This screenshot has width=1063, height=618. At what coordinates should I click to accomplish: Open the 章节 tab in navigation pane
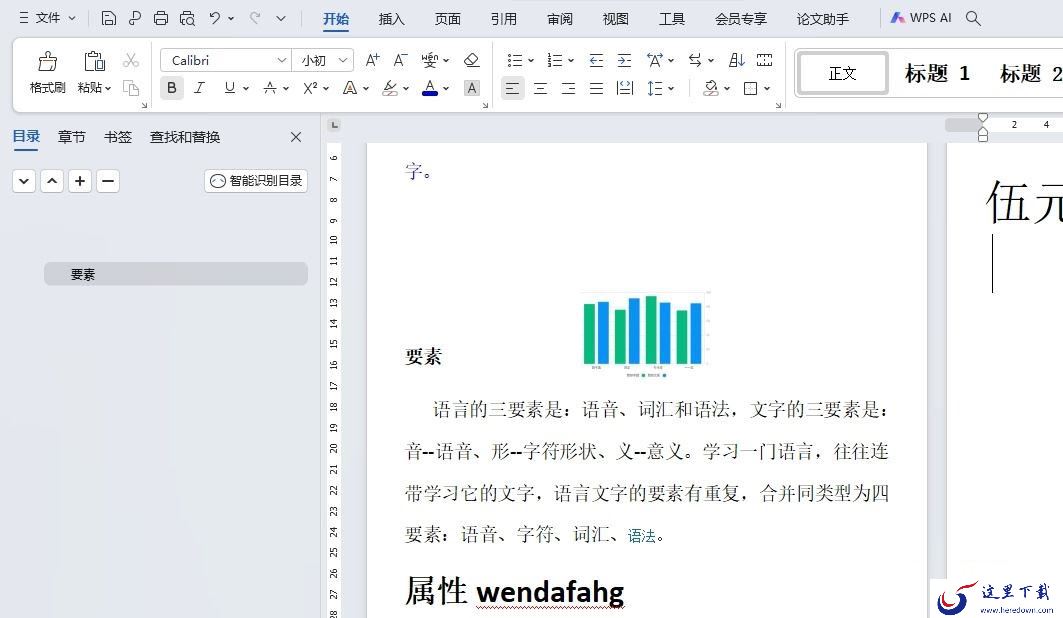[72, 137]
